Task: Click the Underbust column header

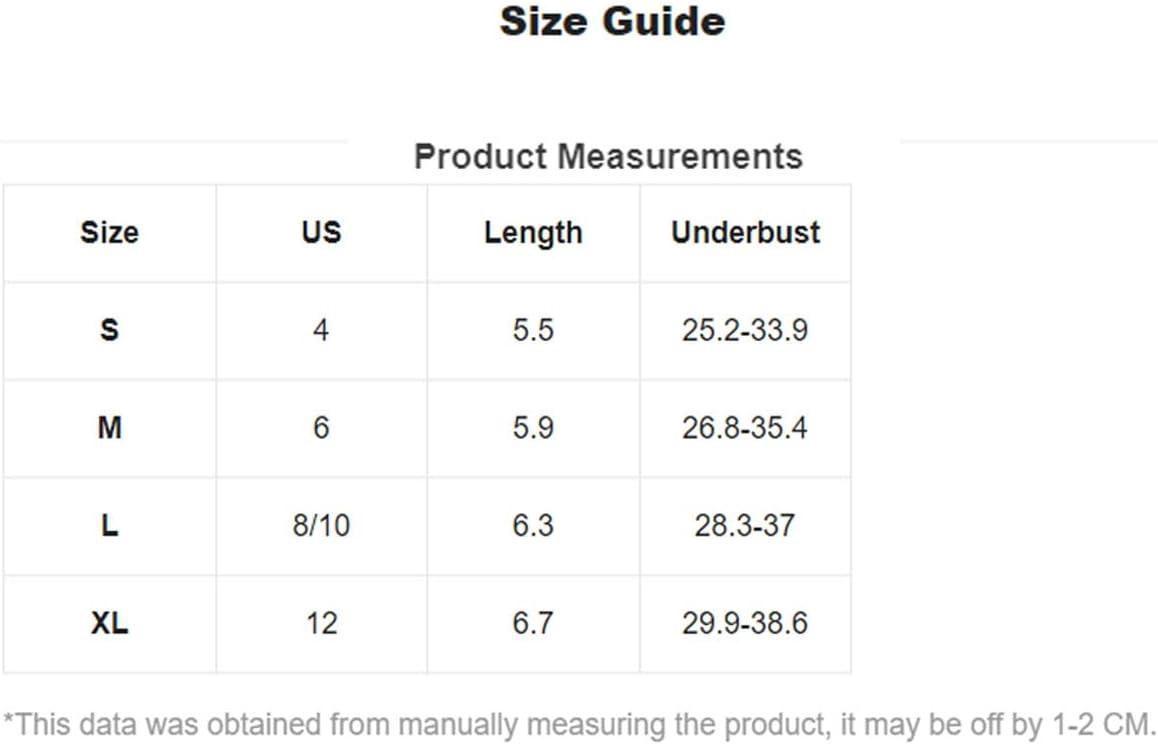Action: point(745,233)
